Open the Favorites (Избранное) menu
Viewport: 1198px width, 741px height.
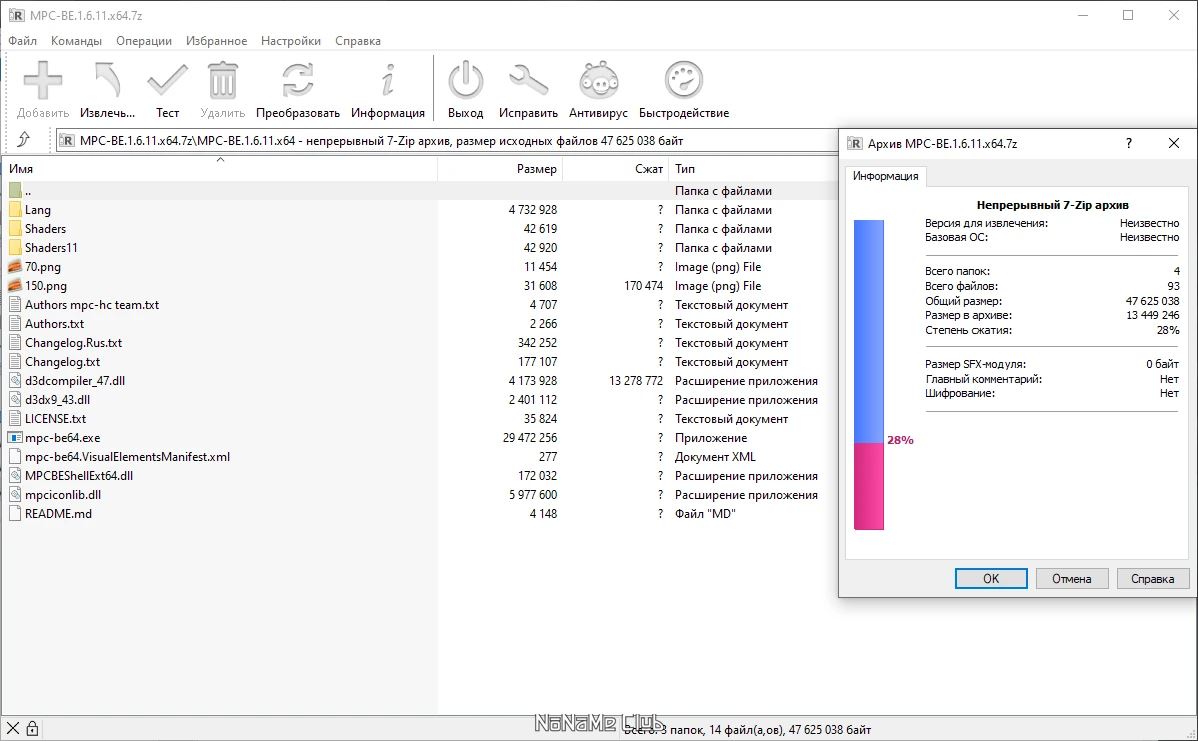click(x=216, y=41)
